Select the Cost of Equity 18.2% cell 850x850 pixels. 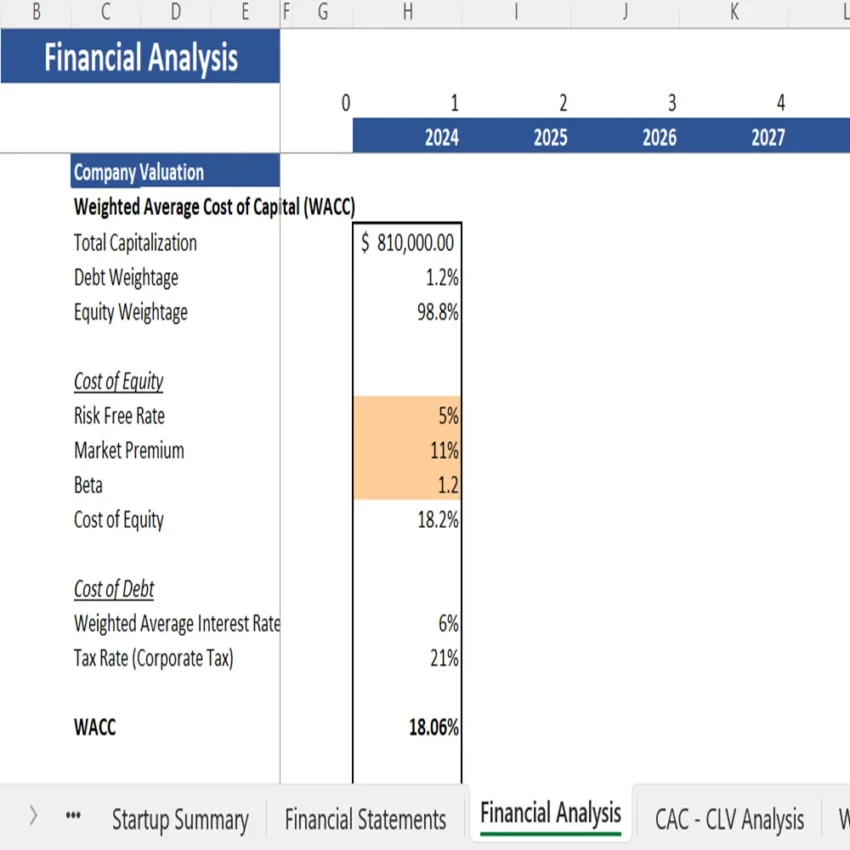click(407, 519)
